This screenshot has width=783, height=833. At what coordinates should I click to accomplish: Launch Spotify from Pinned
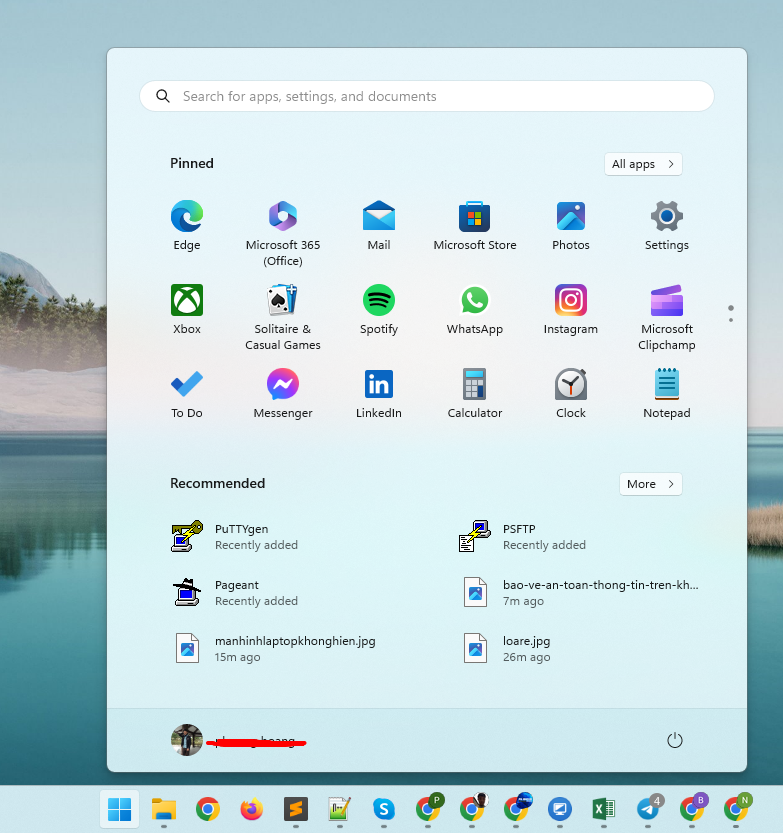click(379, 310)
